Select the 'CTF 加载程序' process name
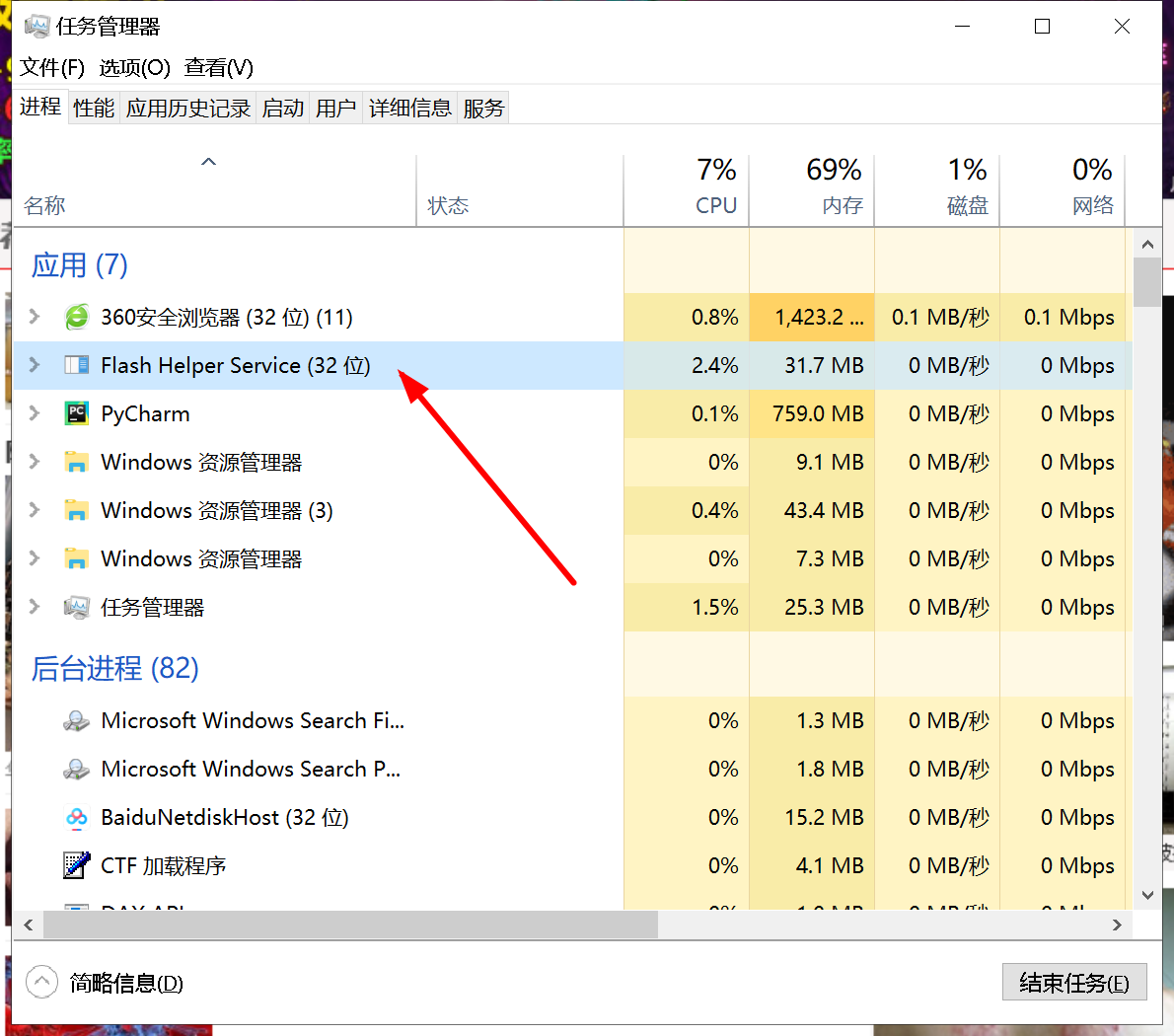 coord(163,866)
